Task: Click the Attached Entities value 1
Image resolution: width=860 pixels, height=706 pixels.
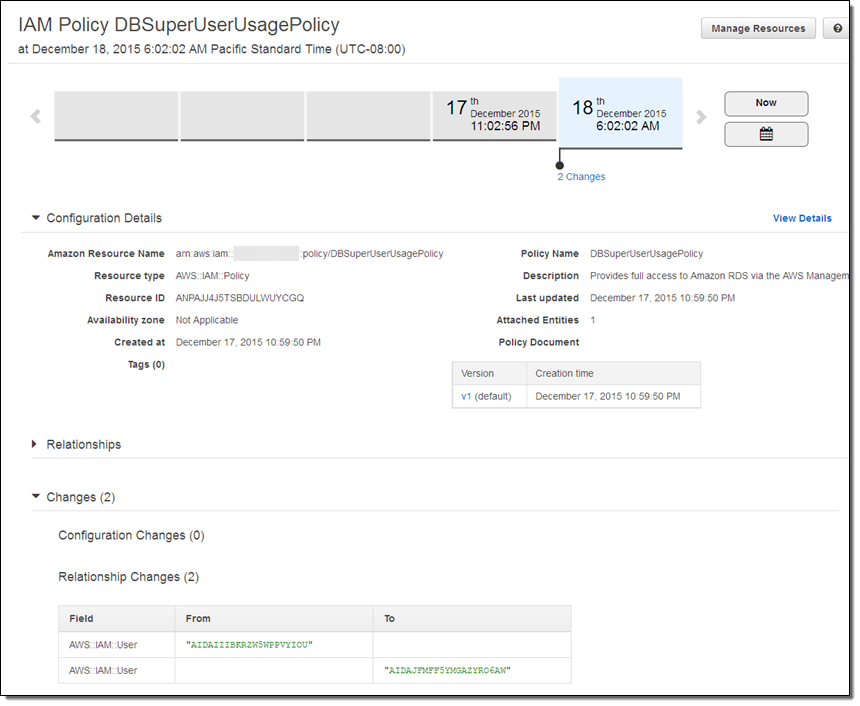Action: 592,320
